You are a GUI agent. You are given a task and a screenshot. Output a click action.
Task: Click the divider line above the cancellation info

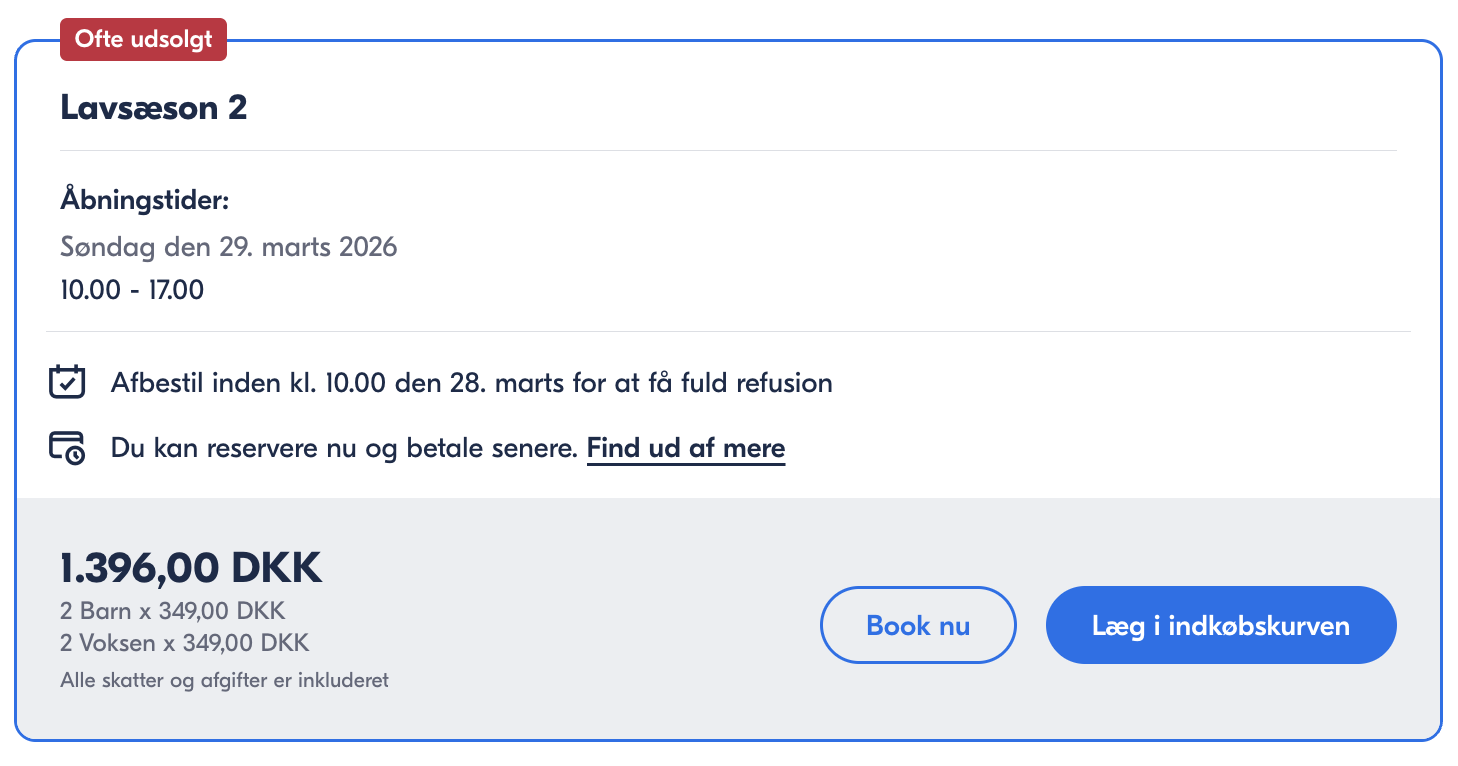point(728,331)
